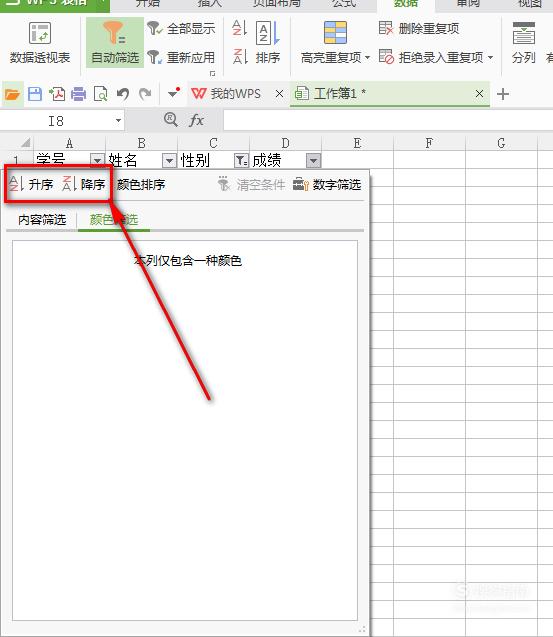The height and width of the screenshot is (637, 553).
Task: Undo the last action
Action: tap(123, 94)
